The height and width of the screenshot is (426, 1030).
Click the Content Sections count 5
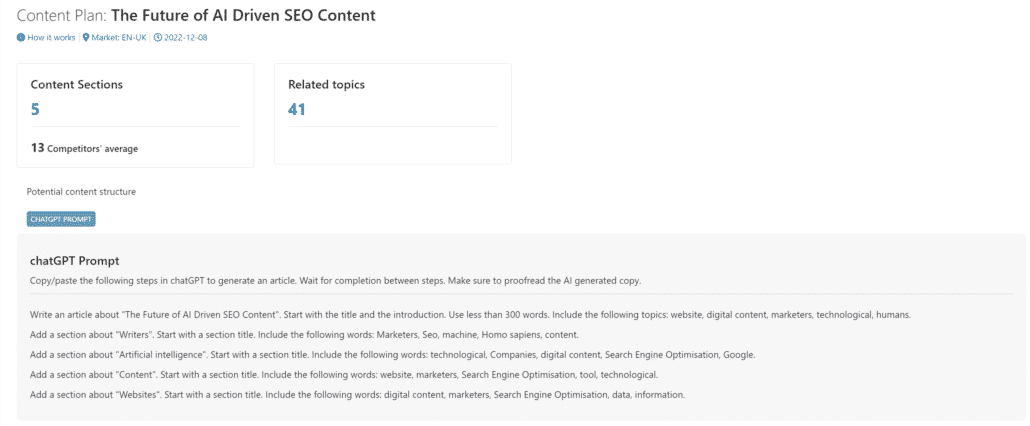(x=35, y=110)
